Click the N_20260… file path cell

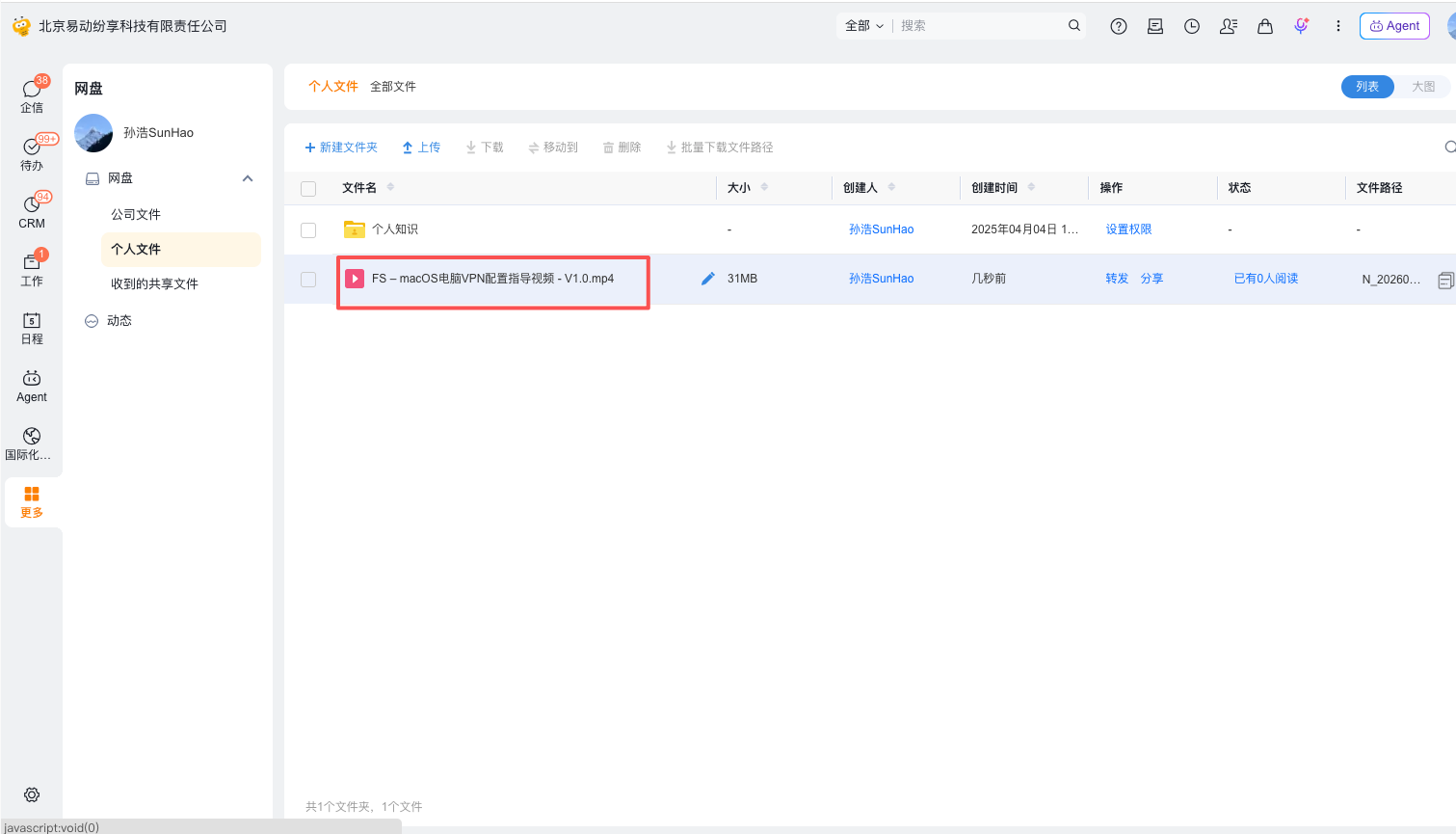click(x=1390, y=280)
